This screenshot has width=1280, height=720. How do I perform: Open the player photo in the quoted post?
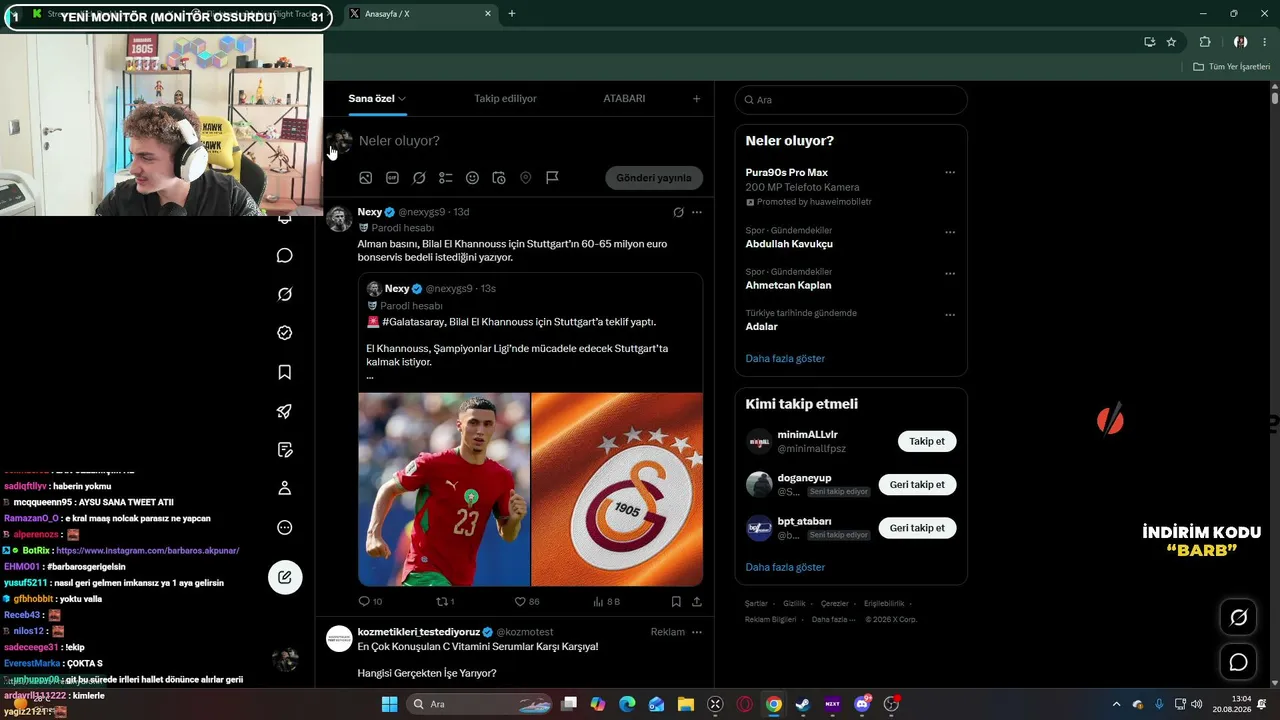click(x=444, y=489)
